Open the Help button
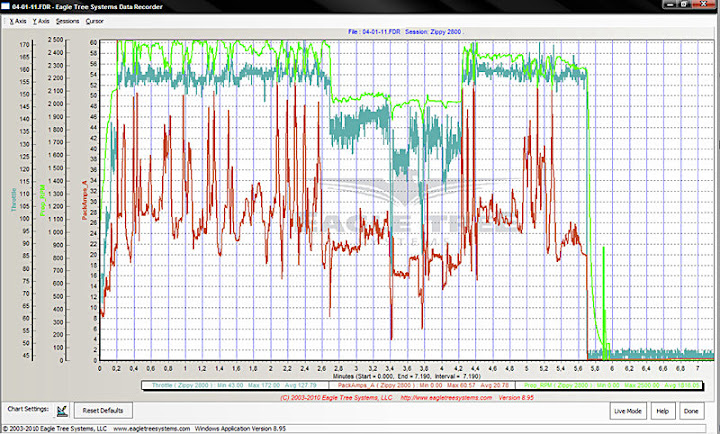Screen dimensions: 720x434 point(663,411)
